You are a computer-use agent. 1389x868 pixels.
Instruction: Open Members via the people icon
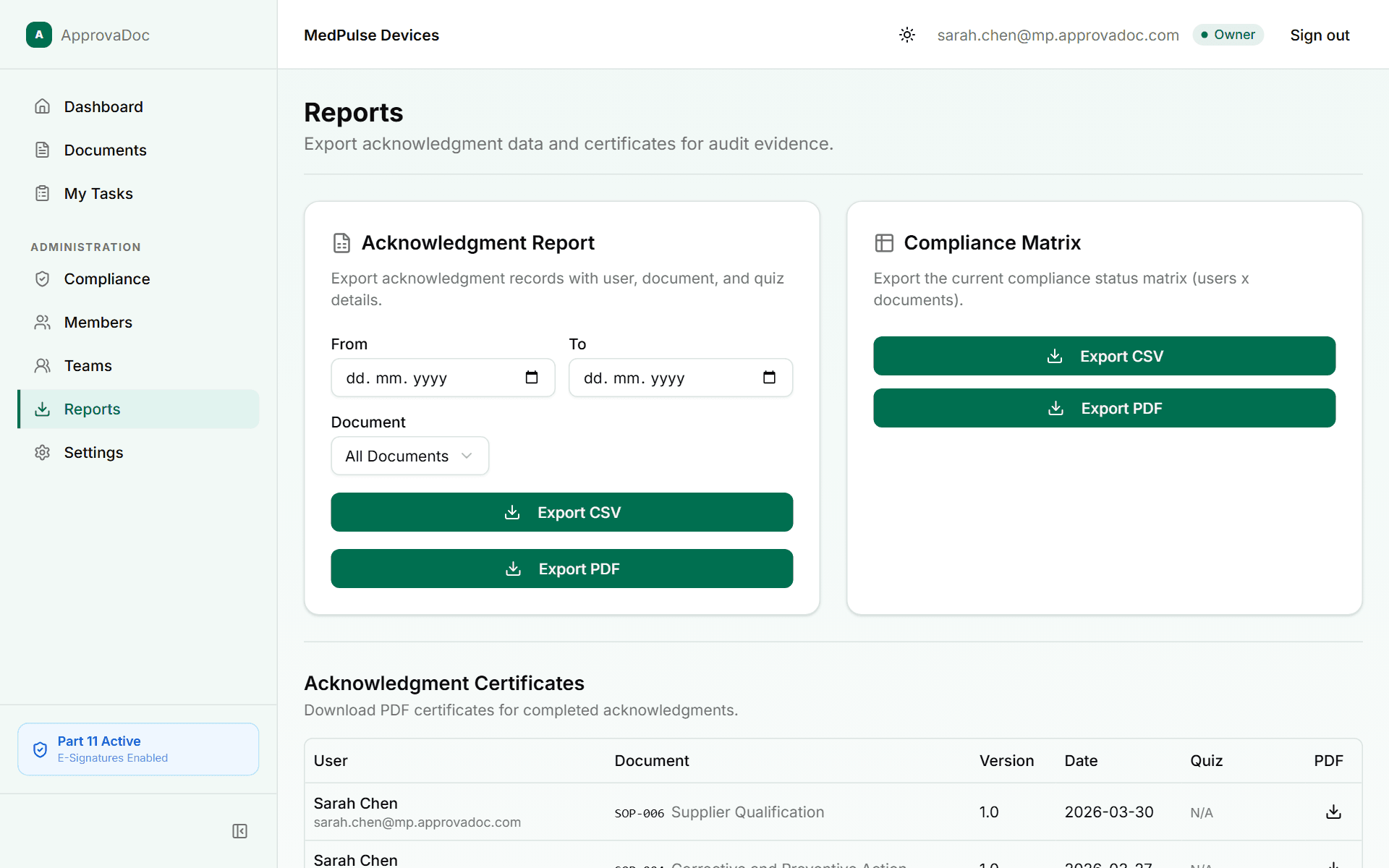click(x=43, y=322)
